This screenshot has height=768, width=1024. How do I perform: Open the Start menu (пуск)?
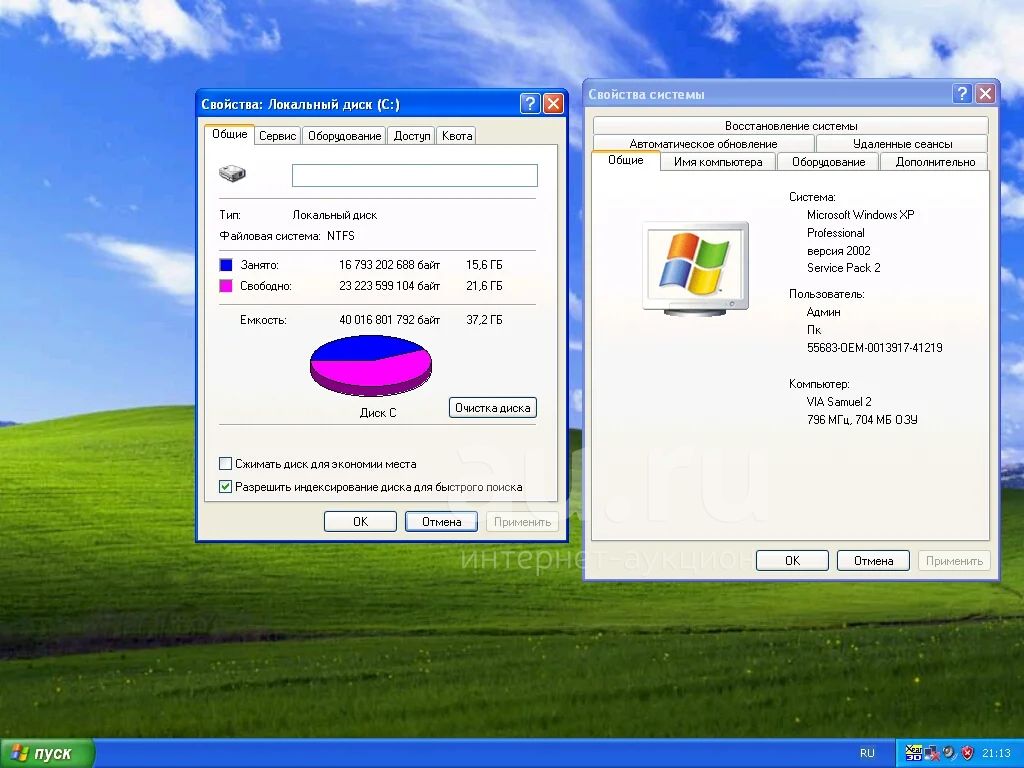(x=47, y=753)
